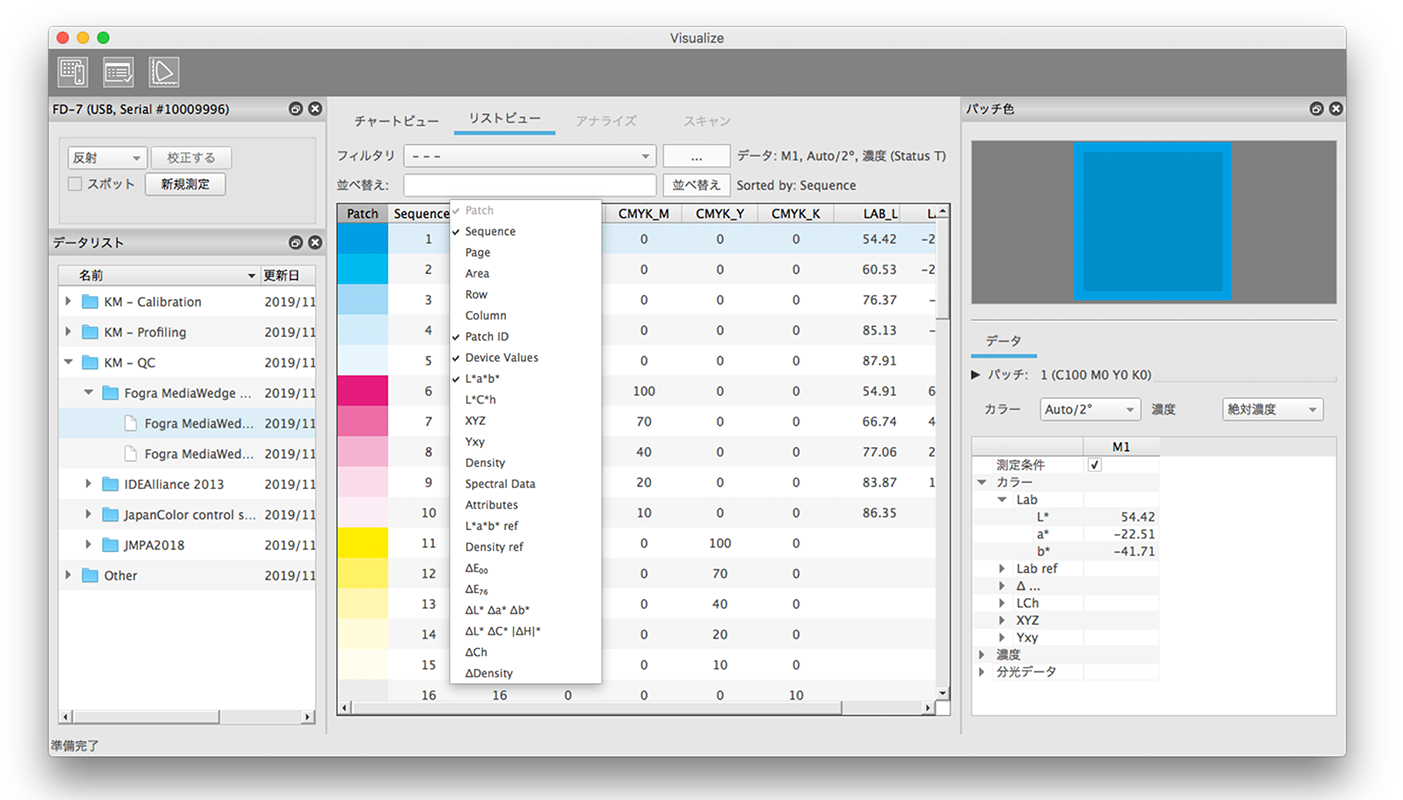Viewport: 1403px width, 800px height.
Task: Toggle the 測定条件 M1 checkbox
Action: [1095, 465]
